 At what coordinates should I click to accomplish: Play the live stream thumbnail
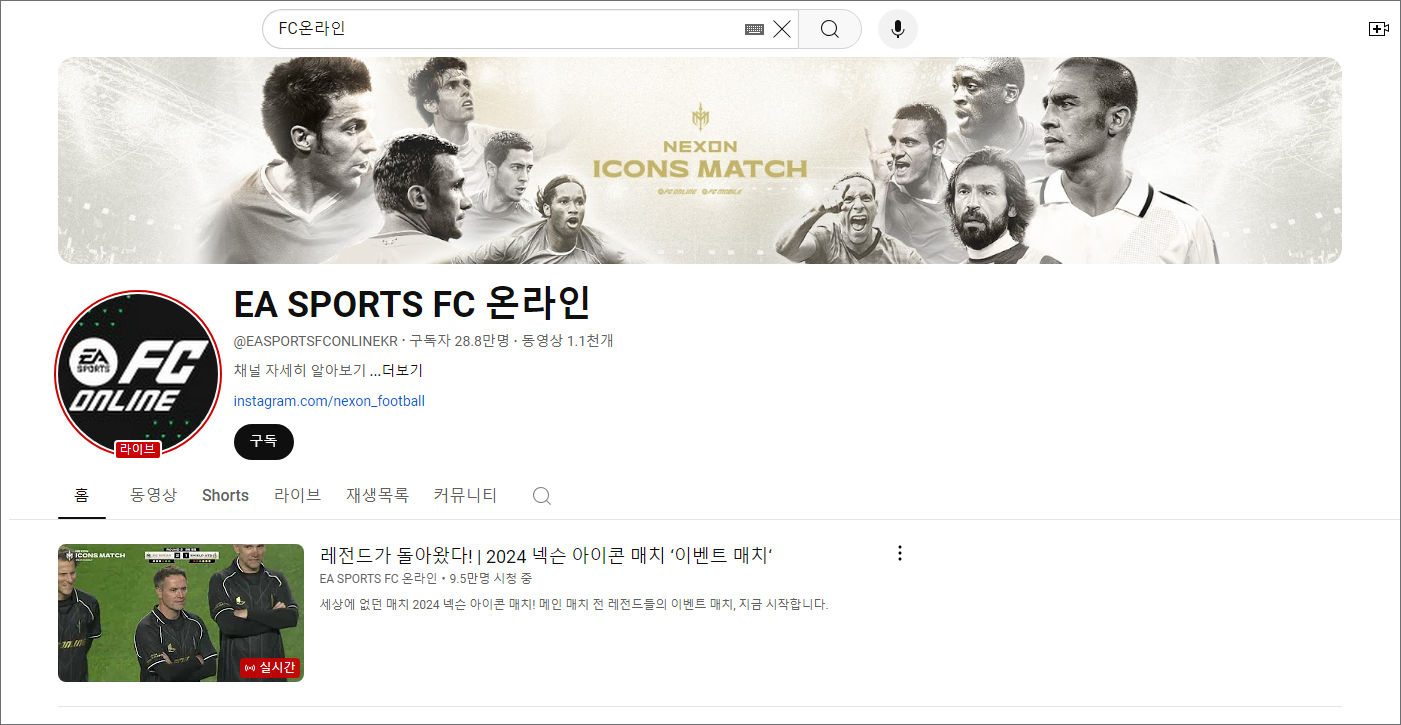181,613
